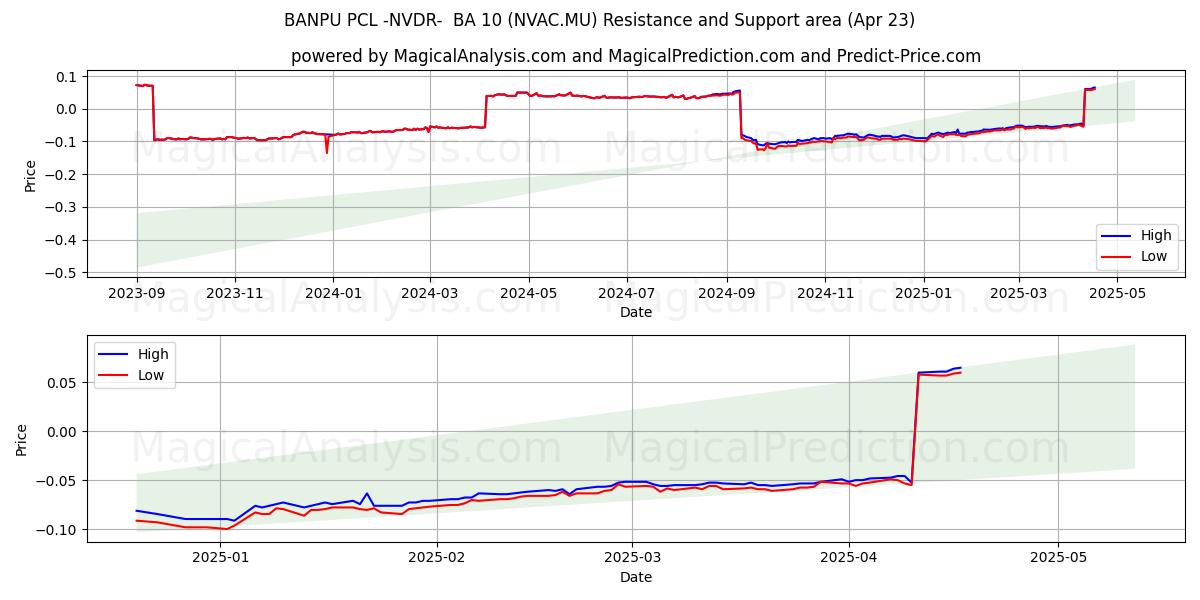Click the '2025-02' tick label on the bottom chart

pyautogui.click(x=438, y=560)
